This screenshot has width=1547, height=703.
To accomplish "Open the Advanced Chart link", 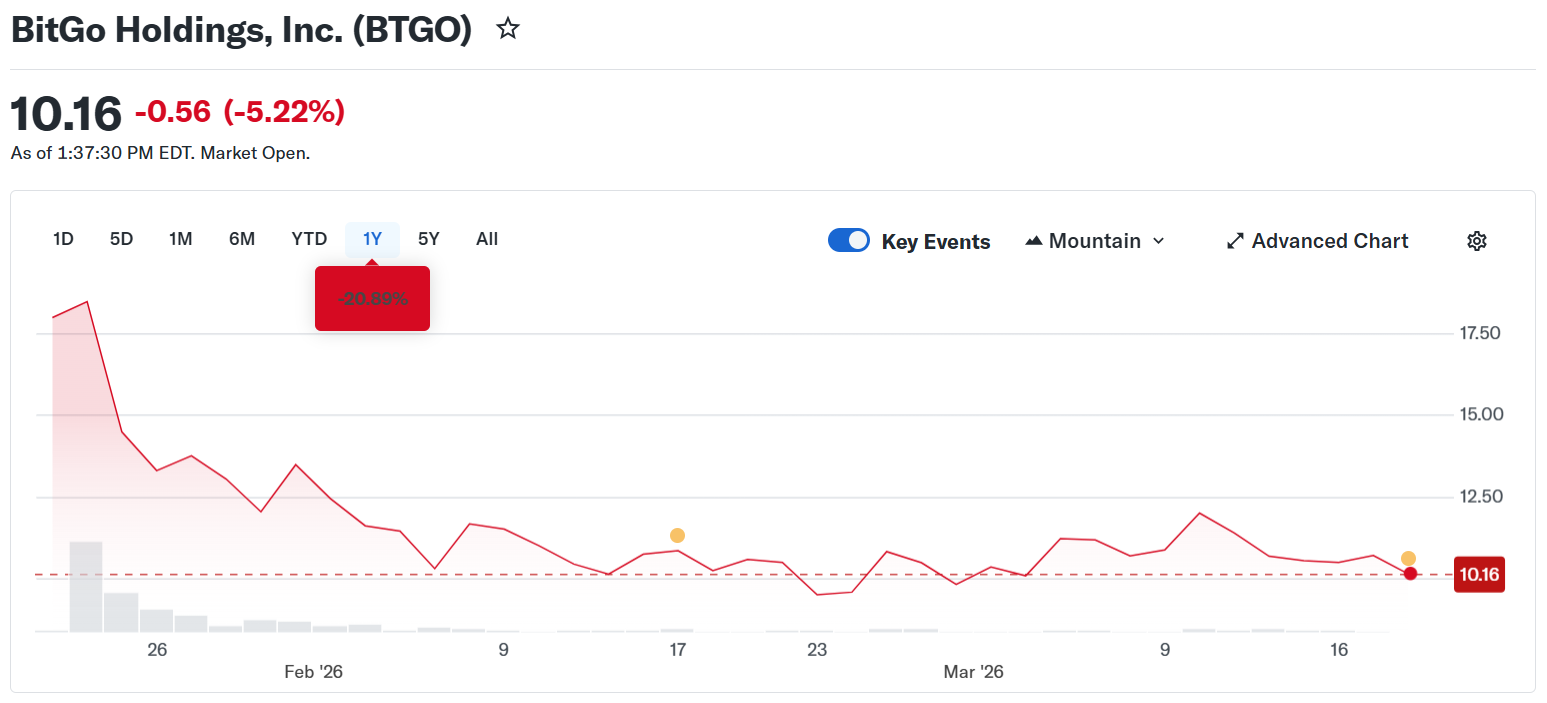I will pyautogui.click(x=1329, y=241).
